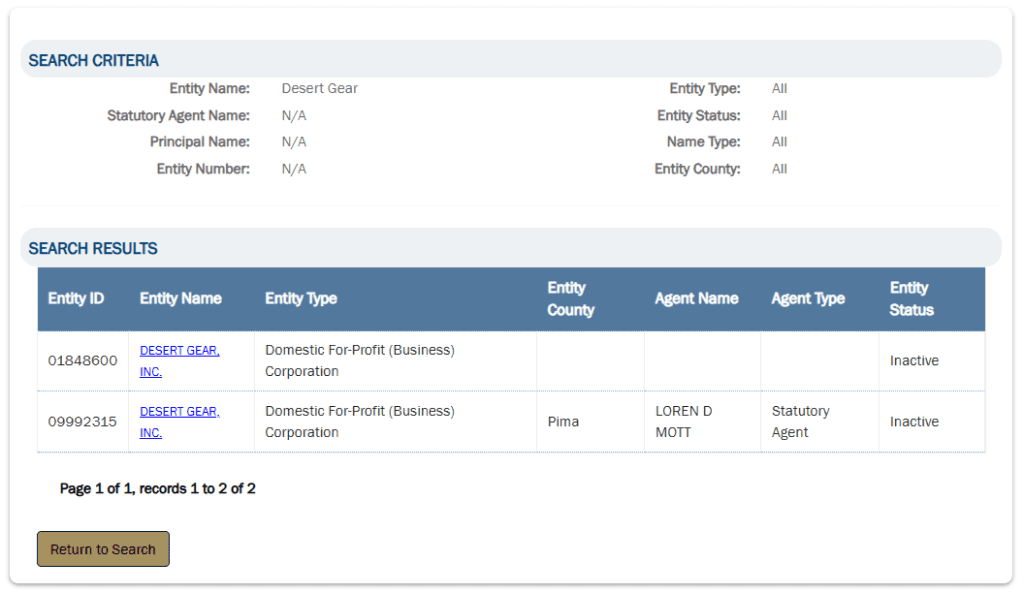Image resolution: width=1024 pixels, height=594 pixels.
Task: Sort by the Agent Name column header
Action: tap(697, 298)
